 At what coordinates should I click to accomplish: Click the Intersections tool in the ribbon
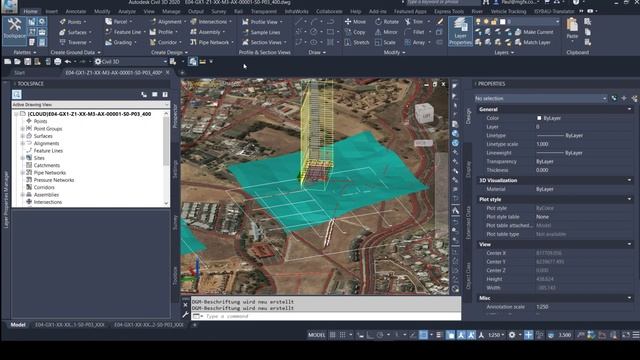coord(210,22)
